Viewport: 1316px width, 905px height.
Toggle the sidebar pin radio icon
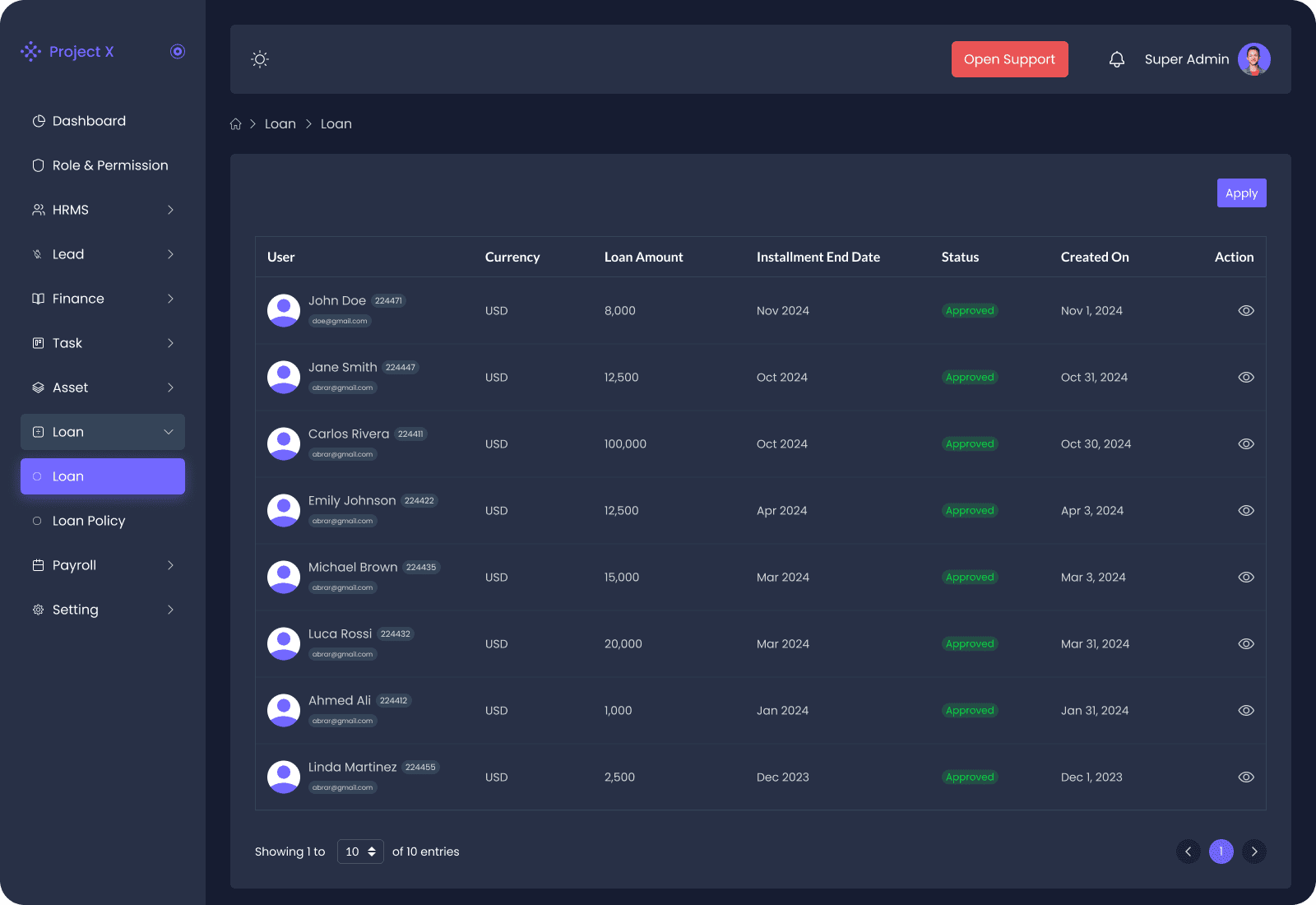pyautogui.click(x=178, y=52)
